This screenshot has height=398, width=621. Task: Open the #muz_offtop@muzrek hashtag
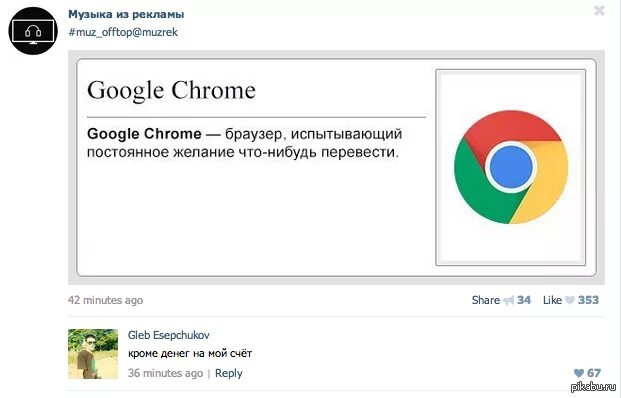(x=123, y=32)
